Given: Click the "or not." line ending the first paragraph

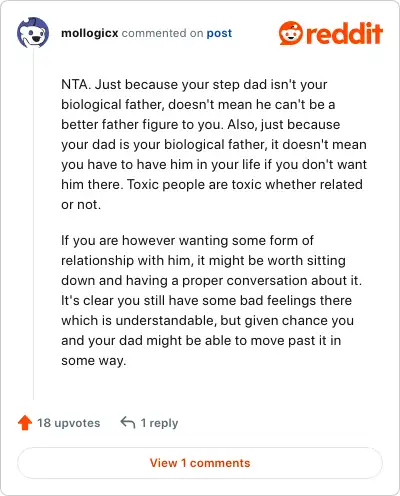Looking at the screenshot, I should pyautogui.click(x=81, y=205).
